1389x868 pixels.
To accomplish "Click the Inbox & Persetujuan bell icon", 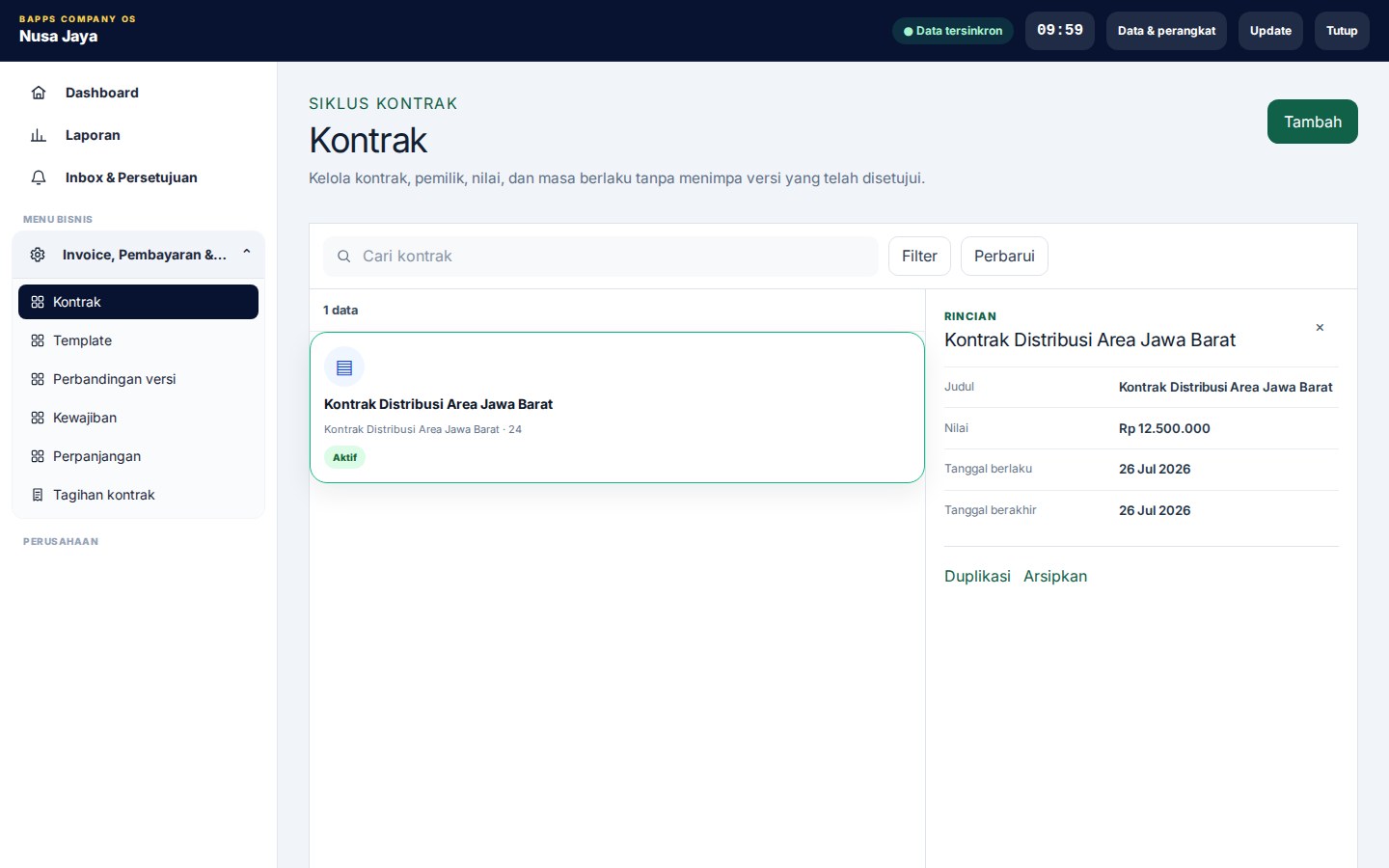I will pos(39,177).
